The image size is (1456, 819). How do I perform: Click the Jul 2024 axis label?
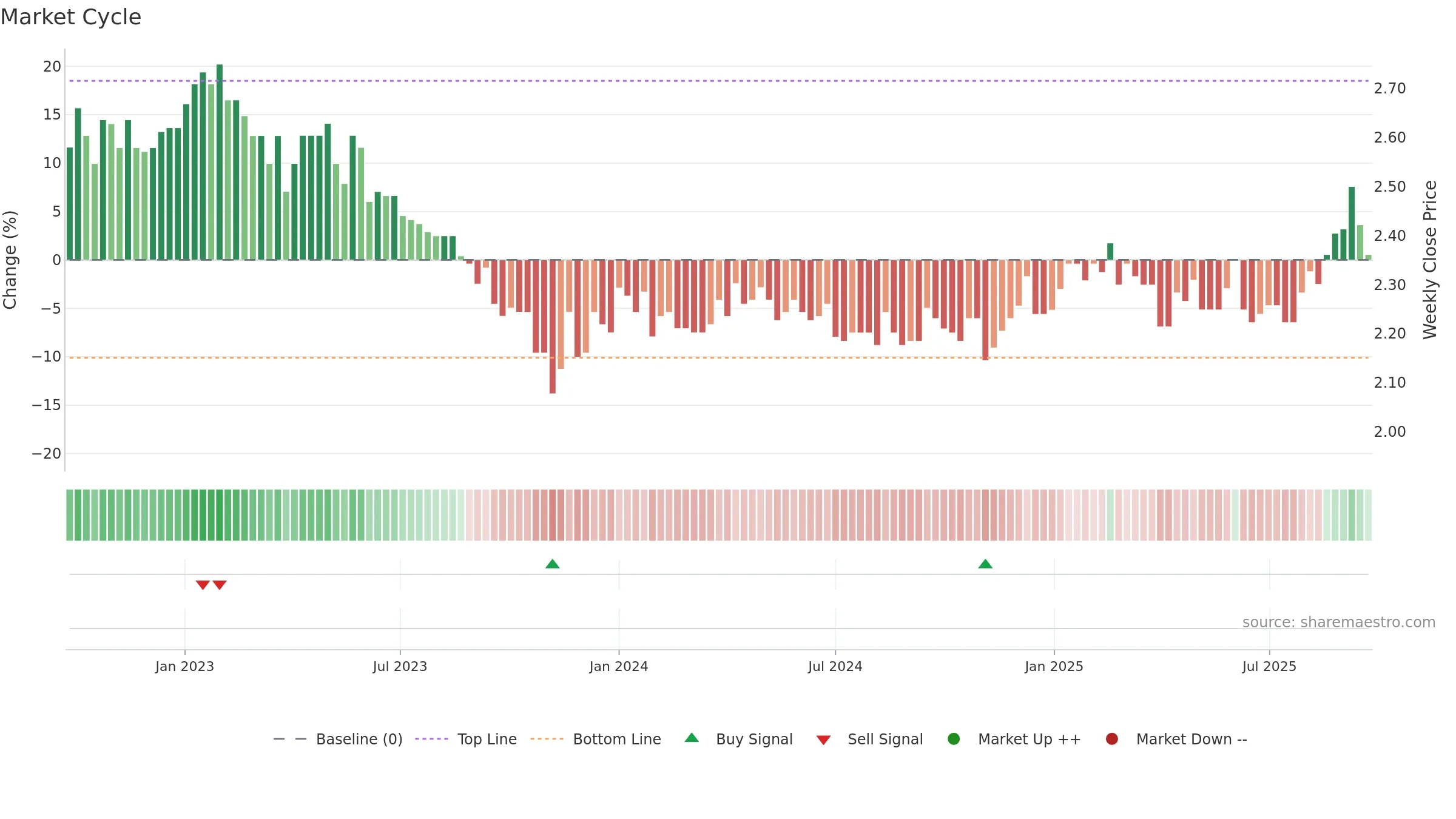pos(835,666)
